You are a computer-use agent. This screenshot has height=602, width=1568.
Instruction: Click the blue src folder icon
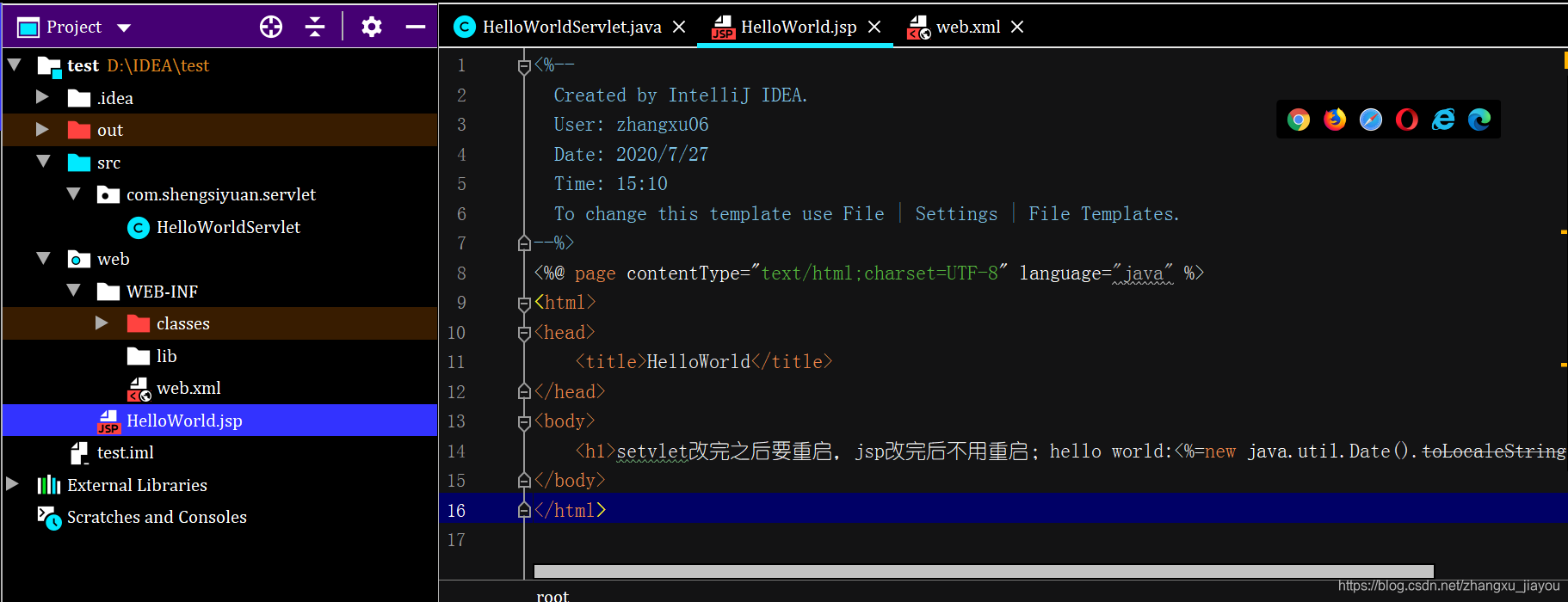point(79,163)
